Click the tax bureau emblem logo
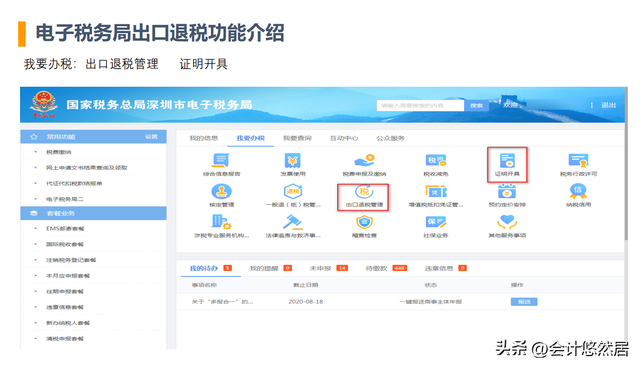The height and width of the screenshot is (367, 640). click(44, 104)
